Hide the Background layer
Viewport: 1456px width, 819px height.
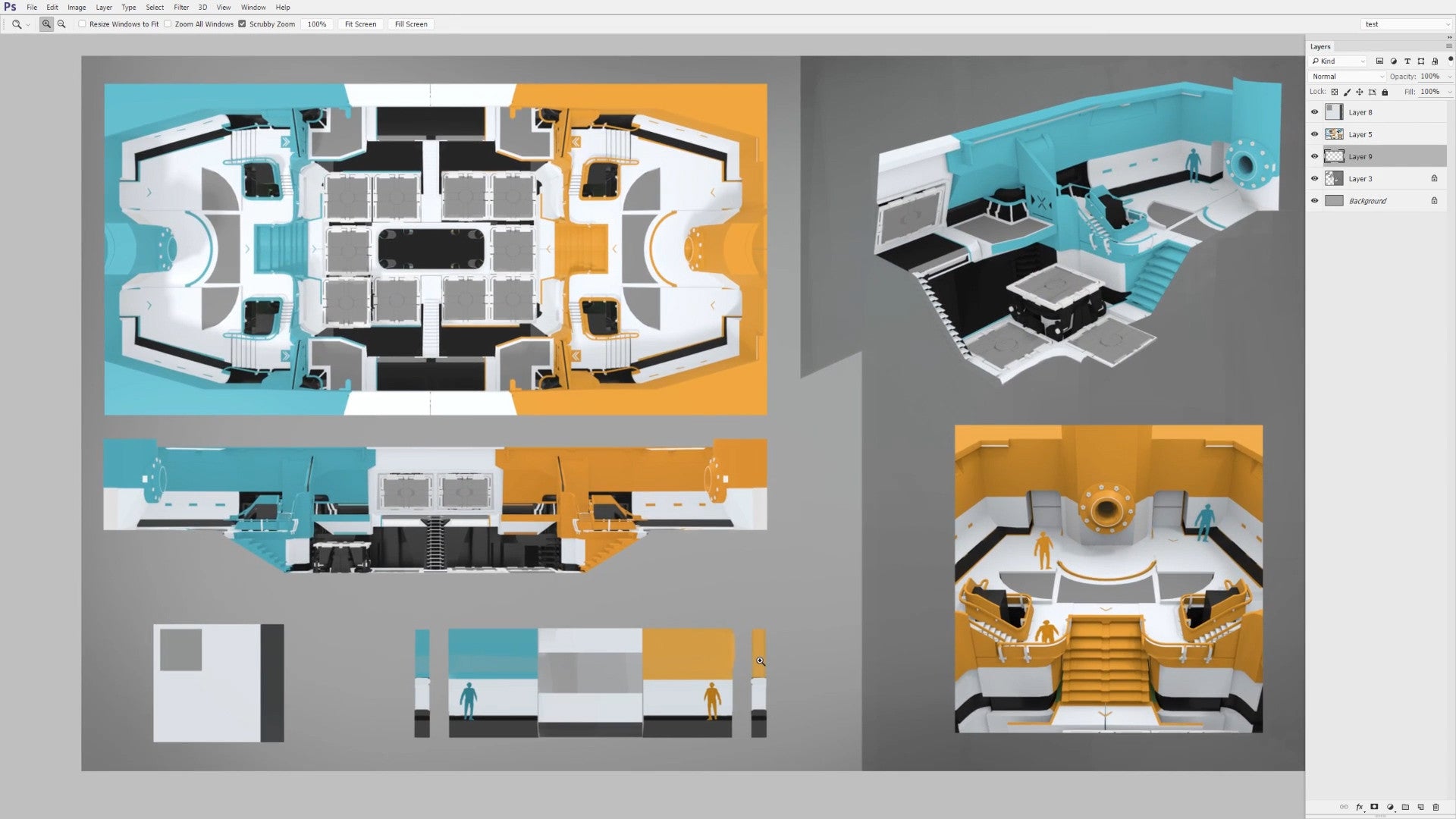point(1314,201)
